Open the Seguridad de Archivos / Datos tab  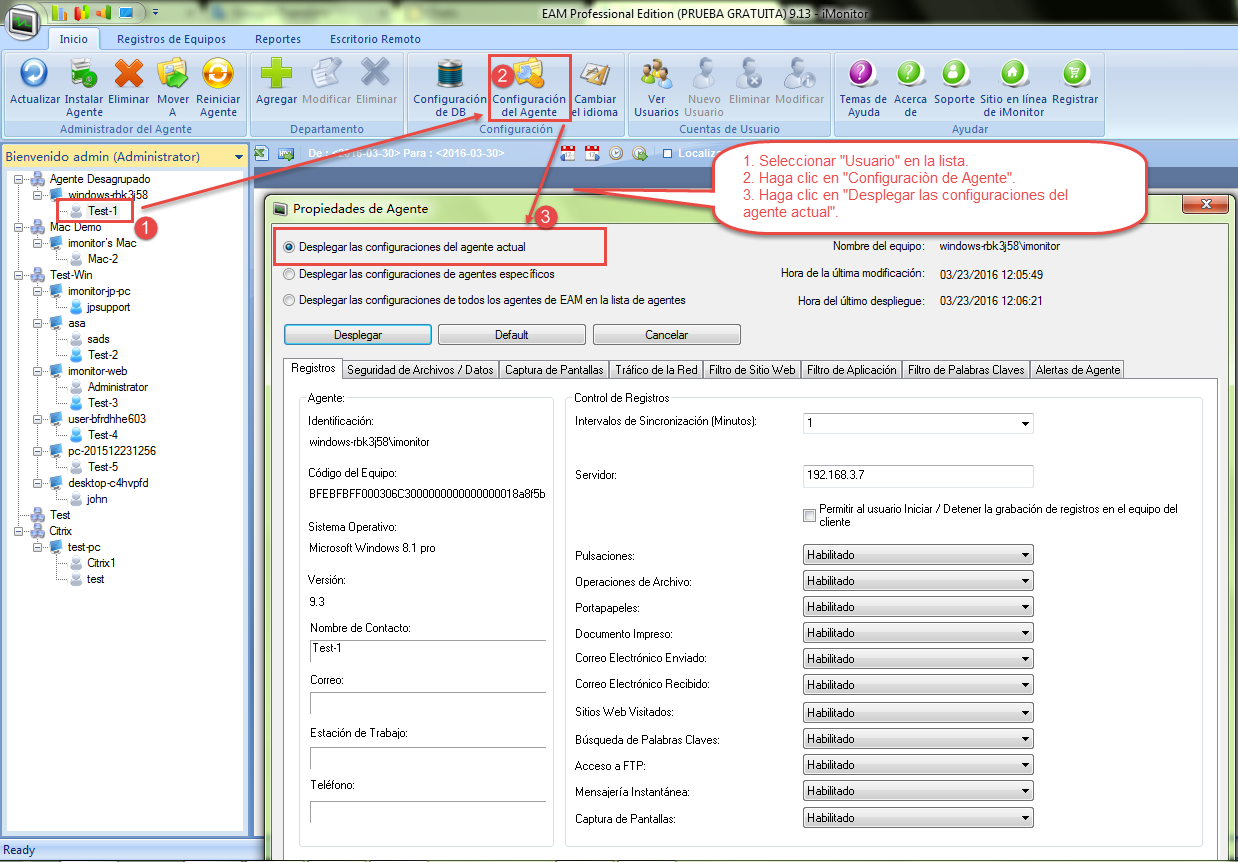tap(420, 370)
